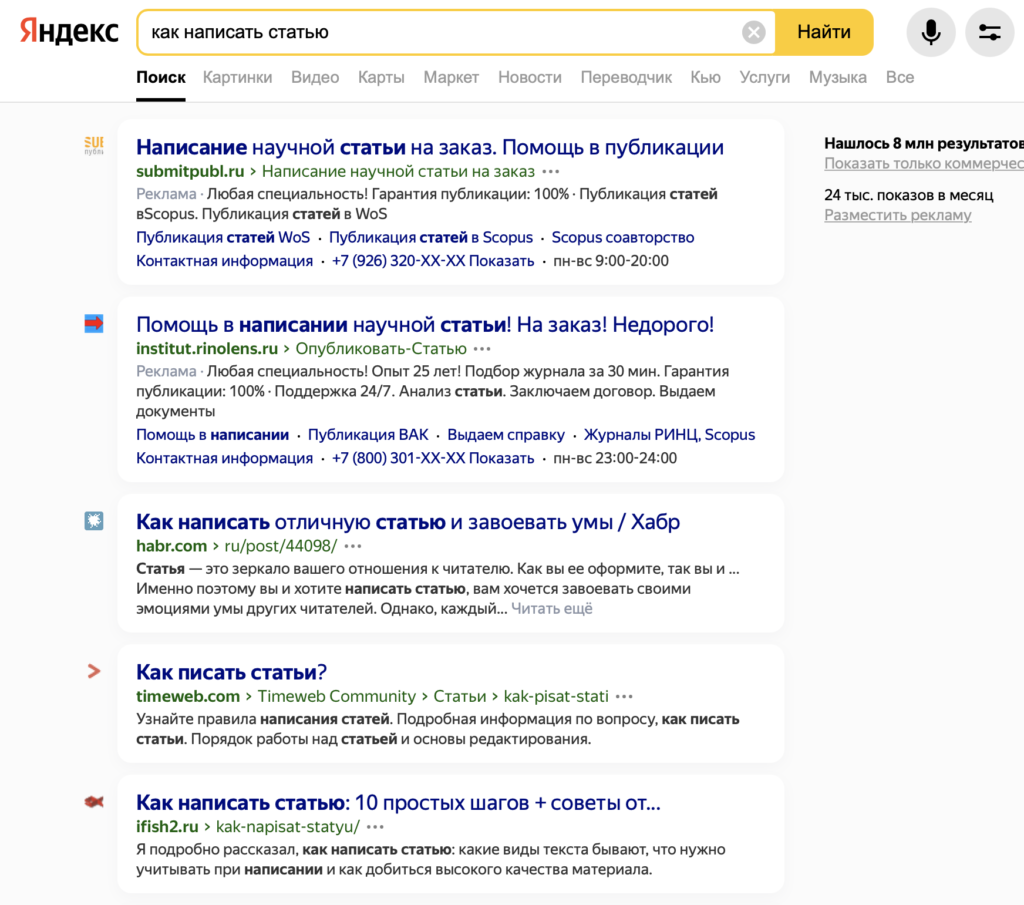Open 'Публикация ВАК' sitelink
Screen dimensions: 1024x905
click(368, 434)
